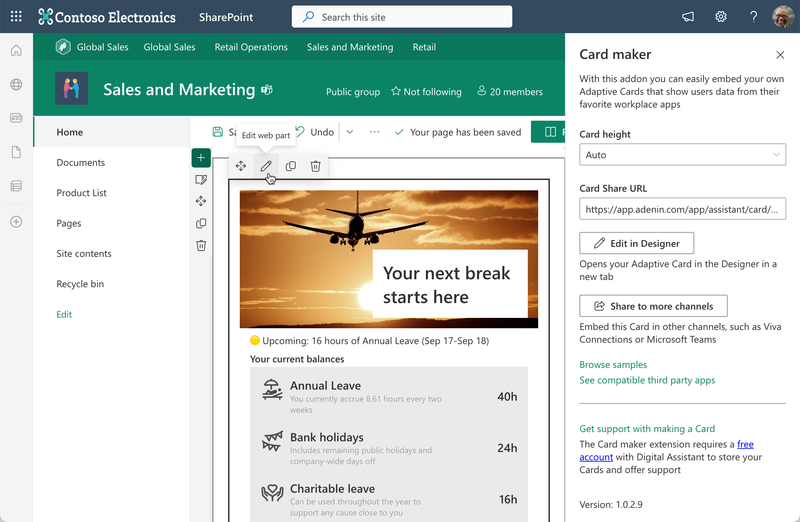Open the Retail Operations navigation tab

coord(251,47)
